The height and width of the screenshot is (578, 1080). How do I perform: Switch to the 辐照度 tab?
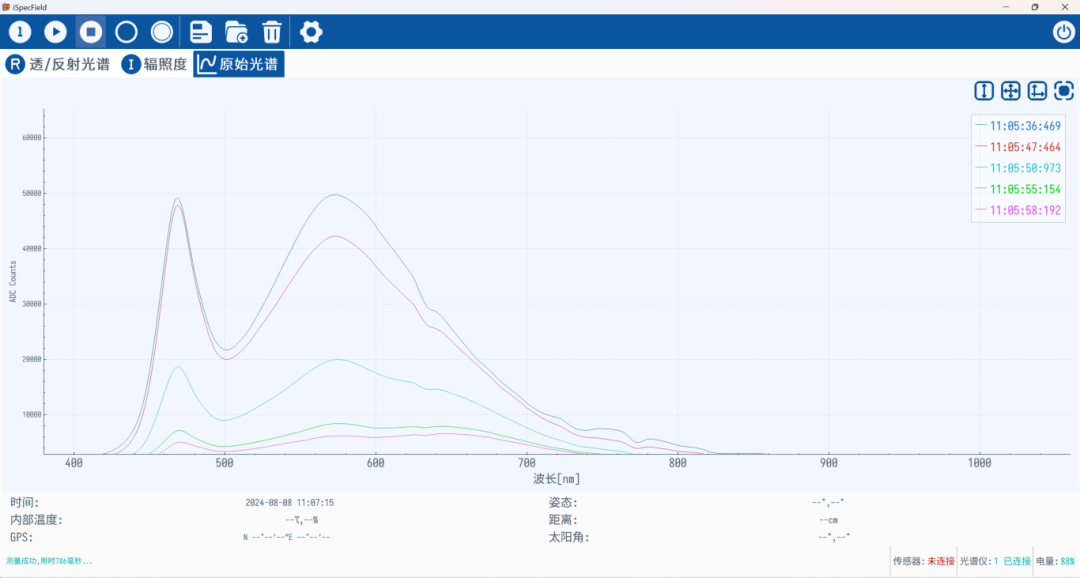click(x=154, y=64)
